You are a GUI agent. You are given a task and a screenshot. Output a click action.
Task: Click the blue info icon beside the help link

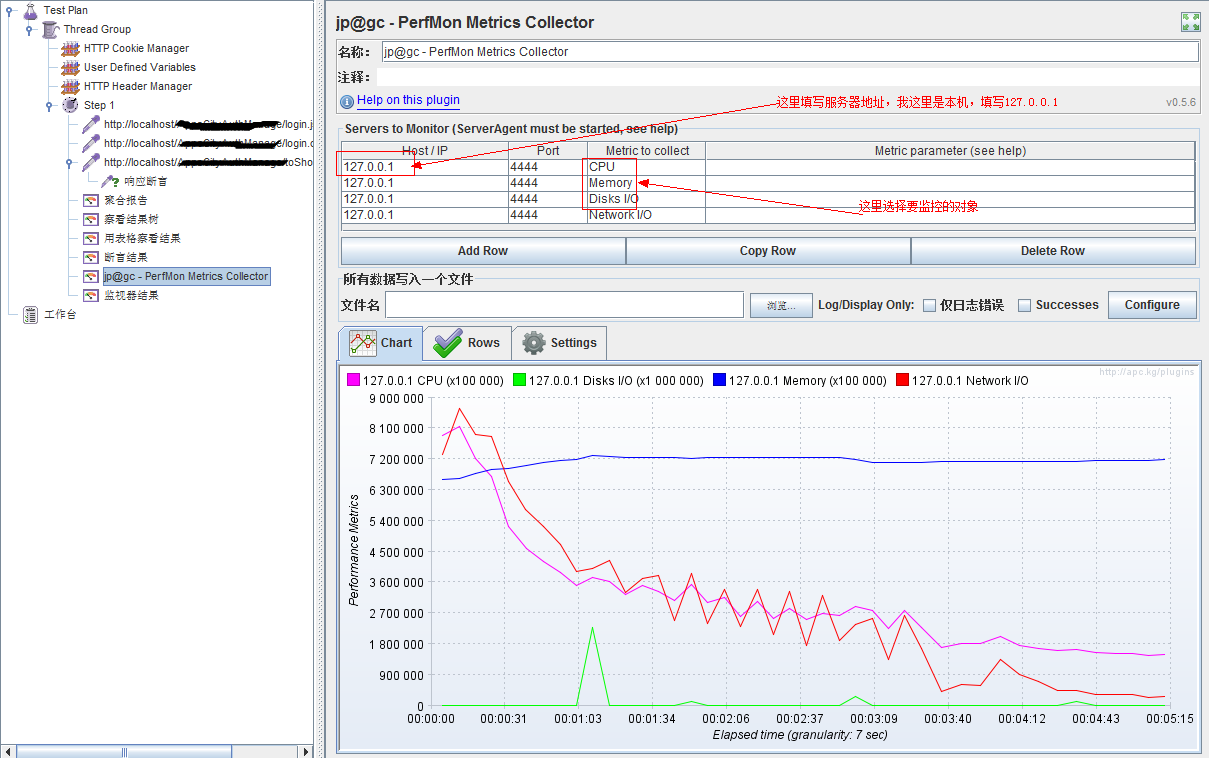tap(347, 101)
